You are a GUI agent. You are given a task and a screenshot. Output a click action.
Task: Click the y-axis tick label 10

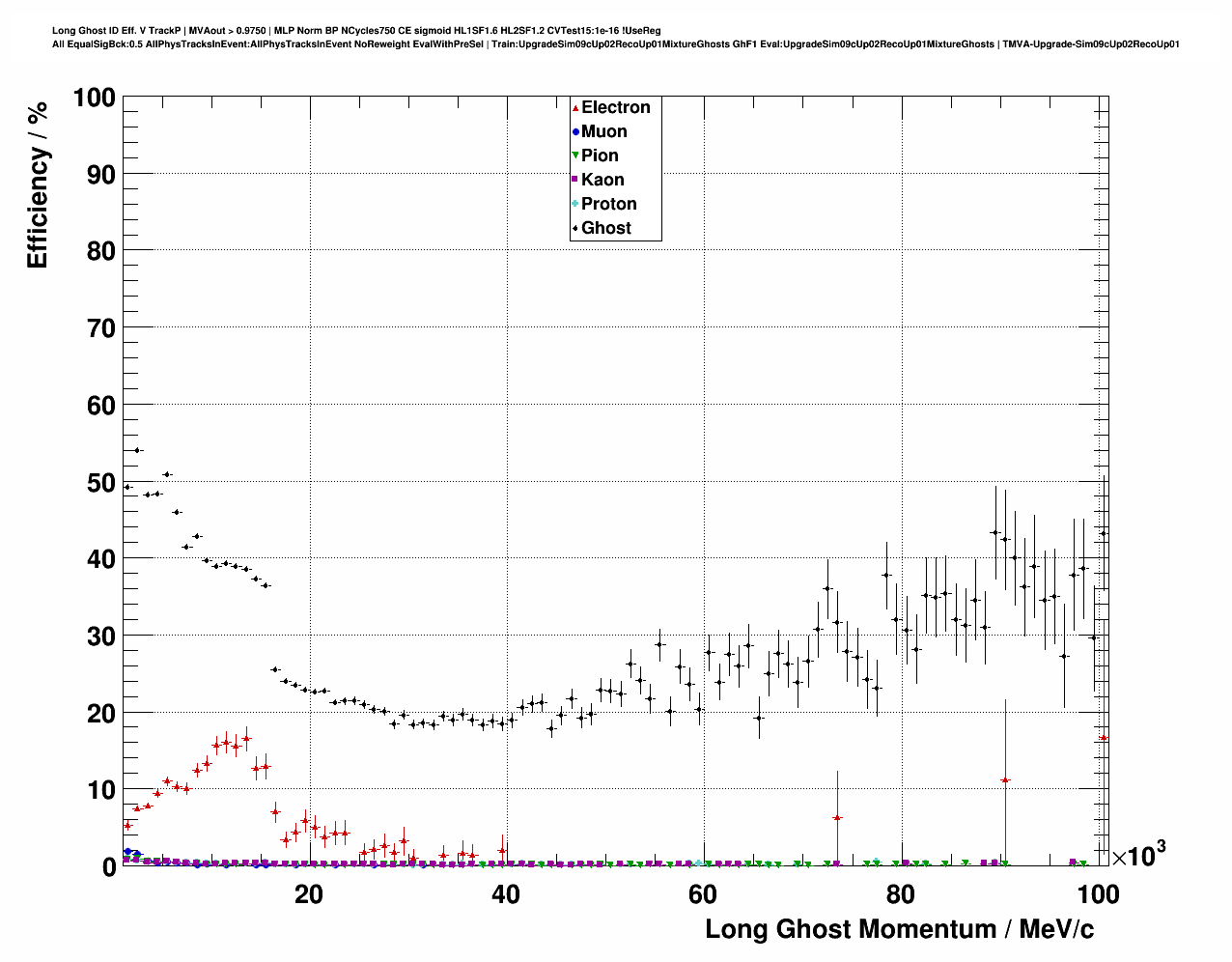(x=101, y=790)
